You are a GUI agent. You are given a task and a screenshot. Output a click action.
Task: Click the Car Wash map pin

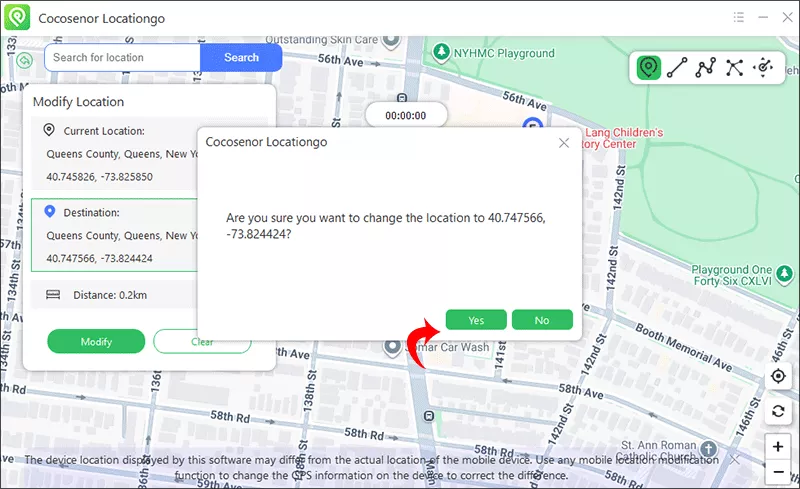392,347
